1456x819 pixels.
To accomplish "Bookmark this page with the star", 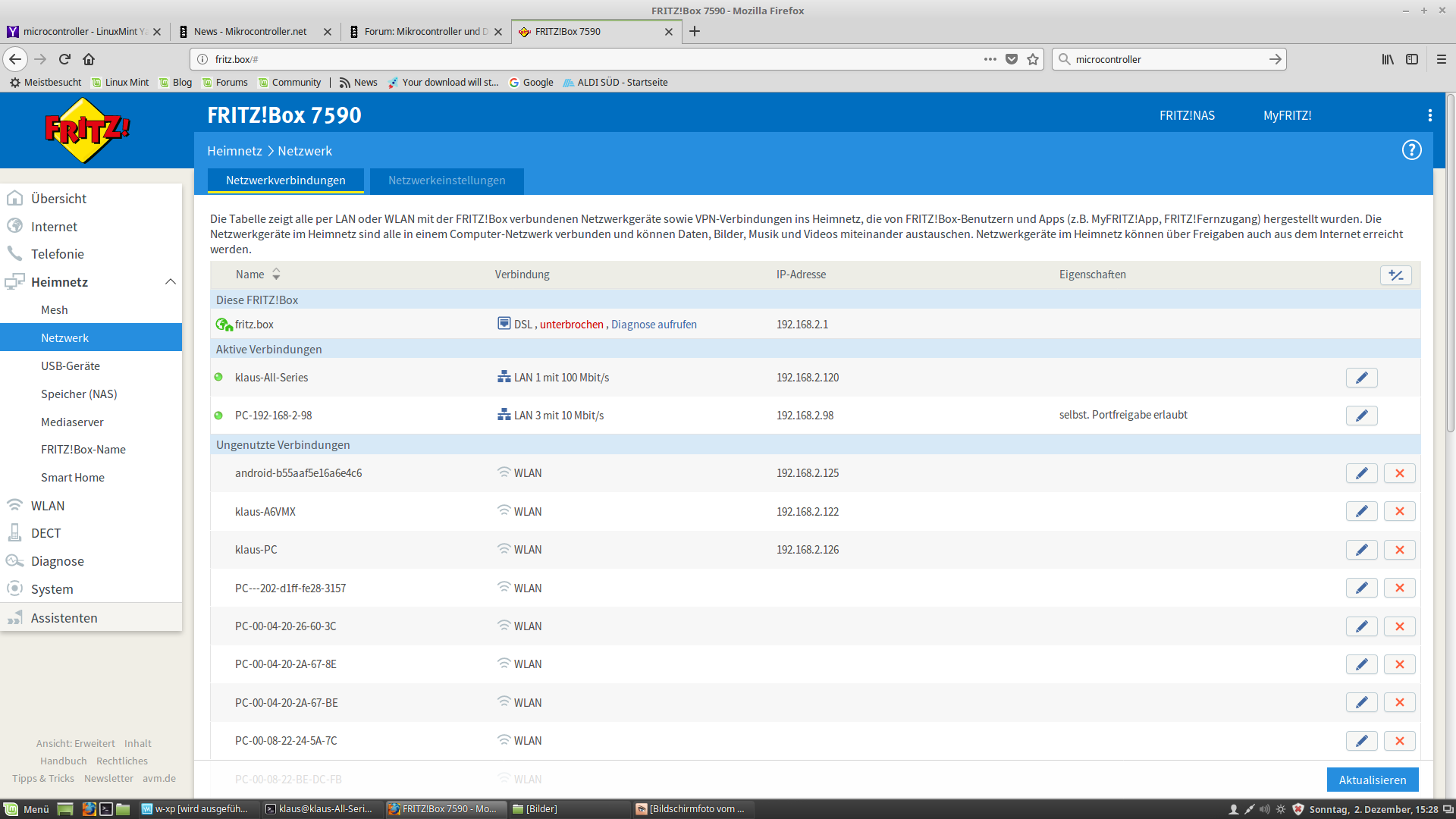I will (1032, 59).
